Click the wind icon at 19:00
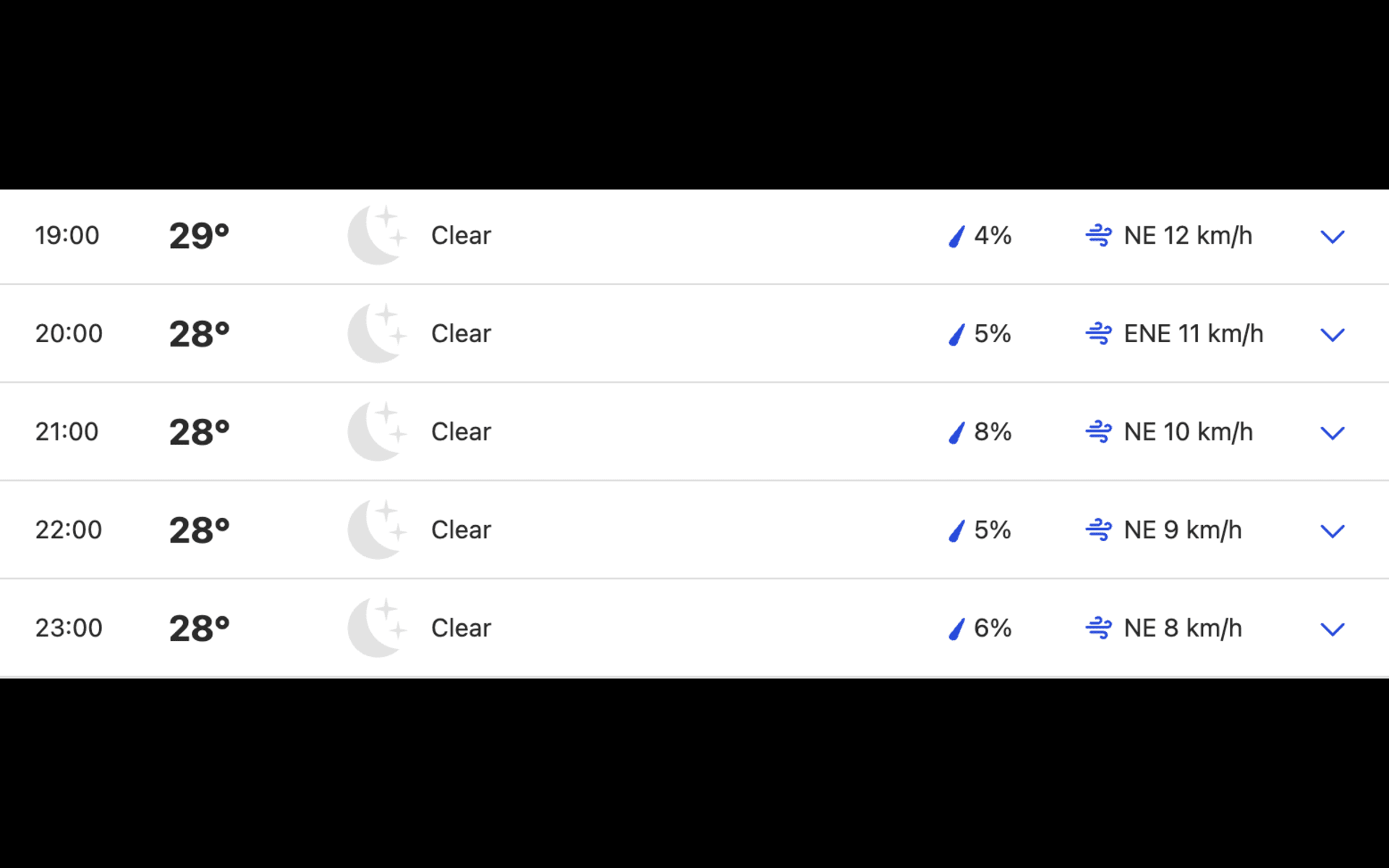 click(1098, 235)
